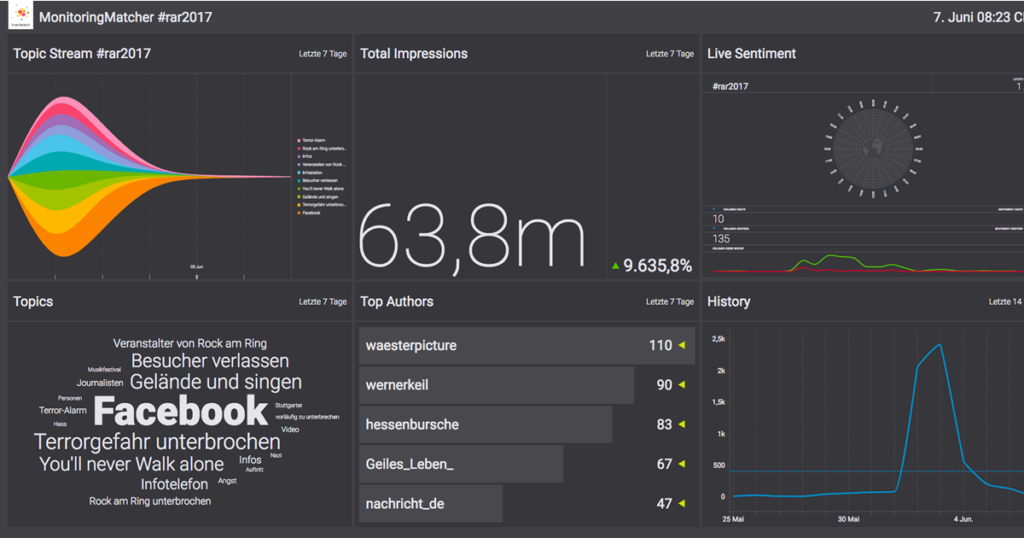This screenshot has width=1024, height=538.
Task: Click 'Infotelefon' in the word cloud
Action: coord(174,484)
